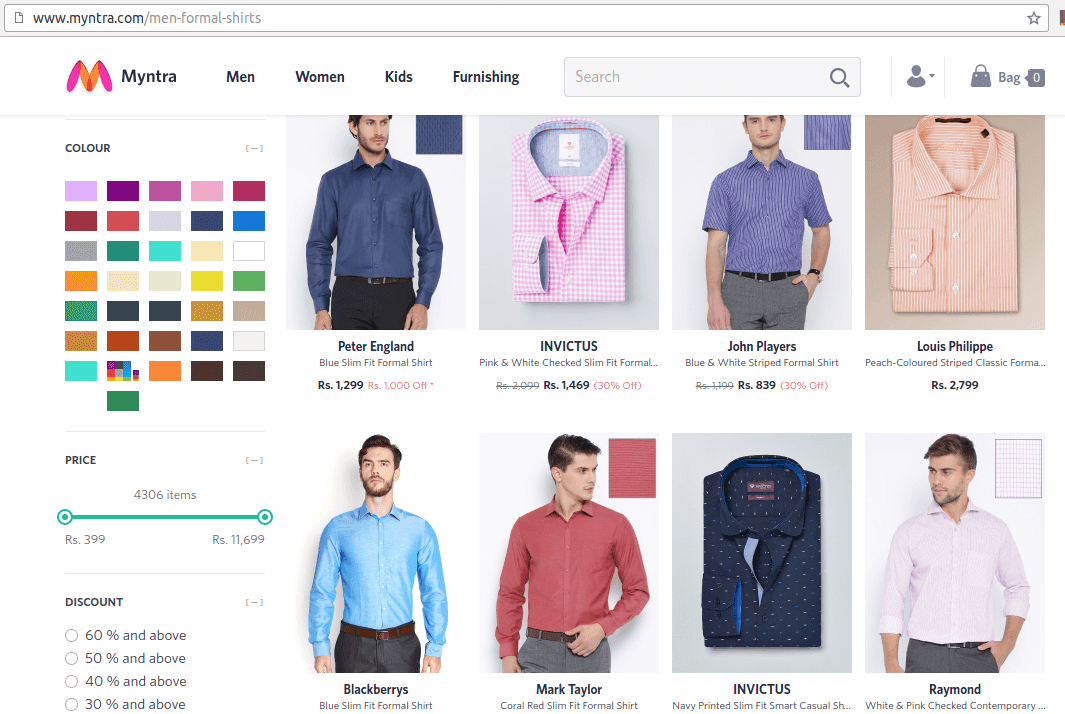The height and width of the screenshot is (714, 1065).
Task: Open the Raymond pink checked shirt image
Action: click(955, 553)
